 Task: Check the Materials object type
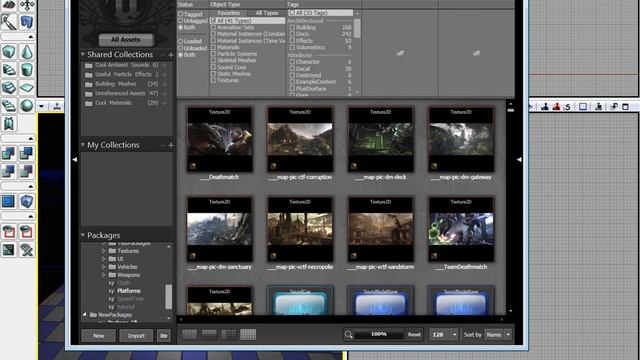pyautogui.click(x=213, y=47)
